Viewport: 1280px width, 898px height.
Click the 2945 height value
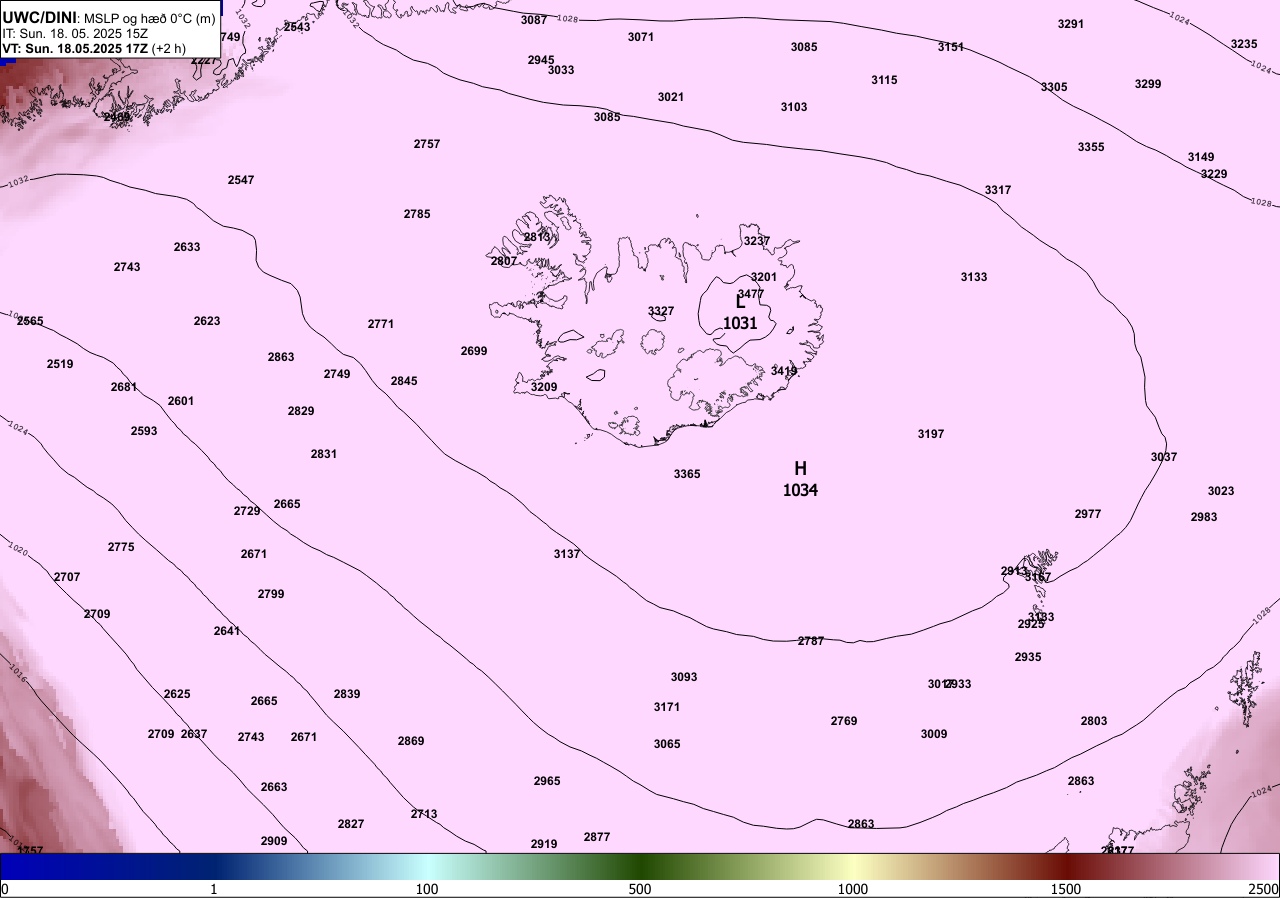coord(541,60)
